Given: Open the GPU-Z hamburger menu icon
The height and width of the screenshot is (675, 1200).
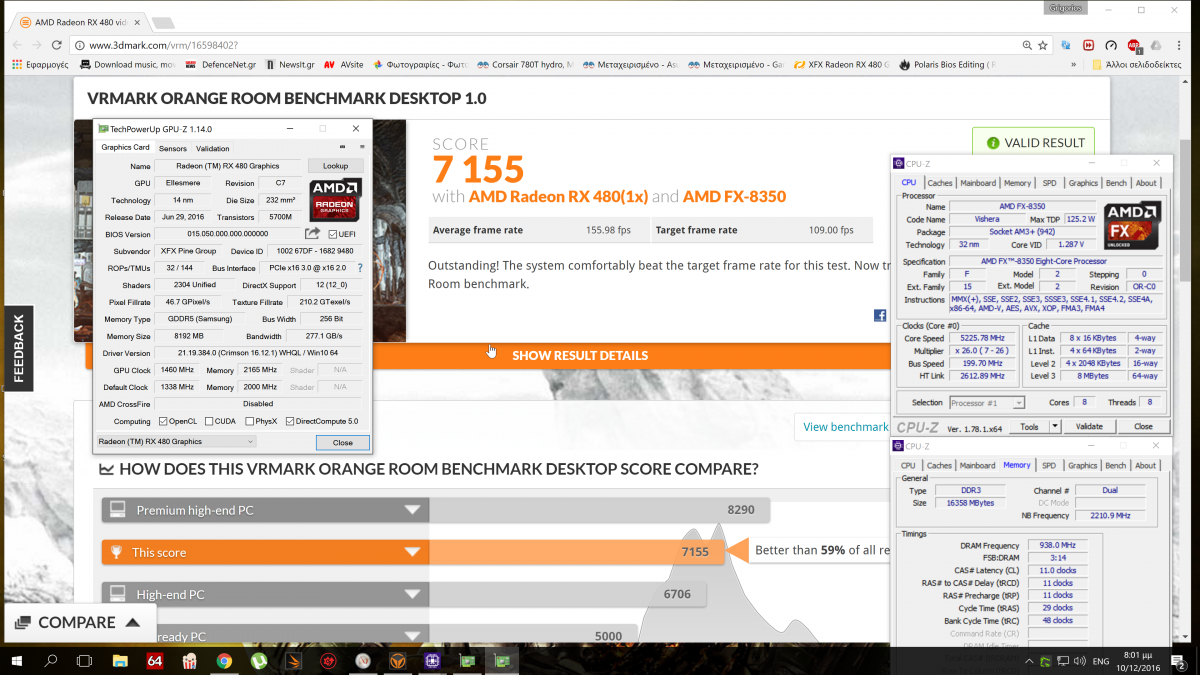Looking at the screenshot, I should (361, 148).
